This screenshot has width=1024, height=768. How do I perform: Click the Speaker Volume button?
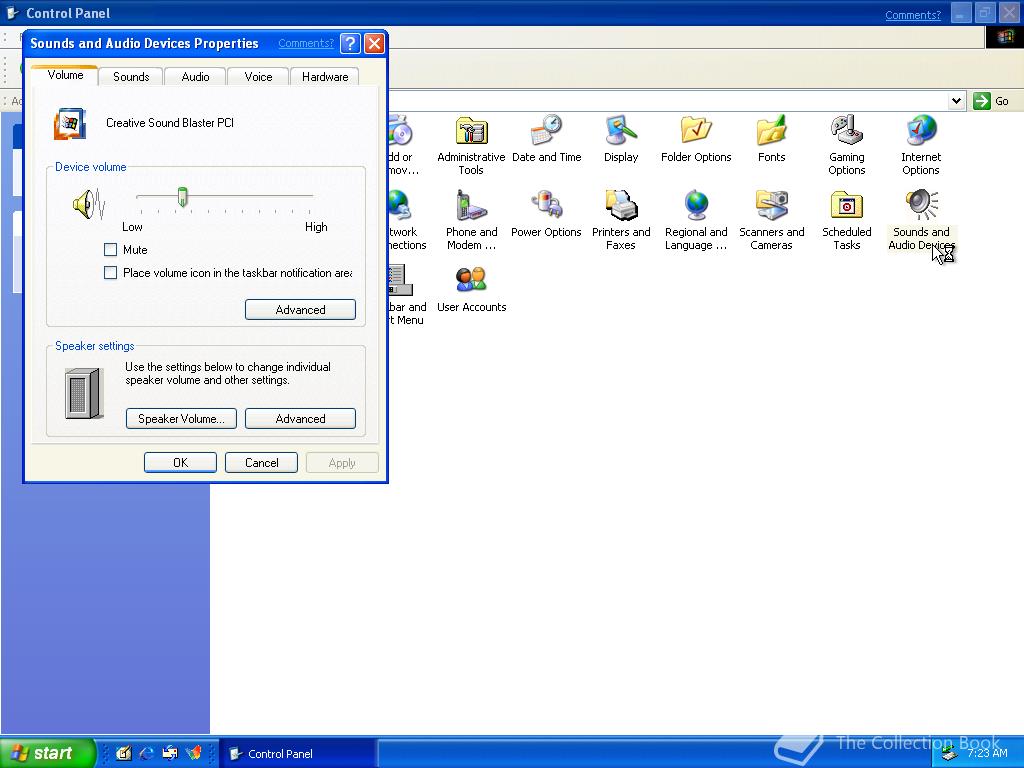[182, 419]
